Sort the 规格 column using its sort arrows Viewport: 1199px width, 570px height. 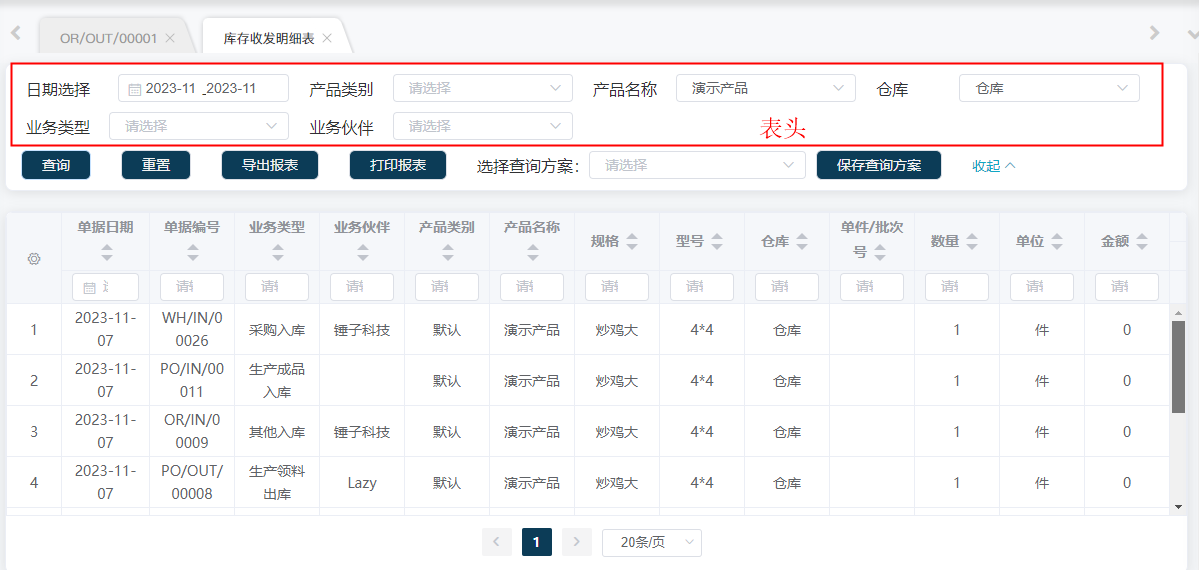[x=632, y=242]
